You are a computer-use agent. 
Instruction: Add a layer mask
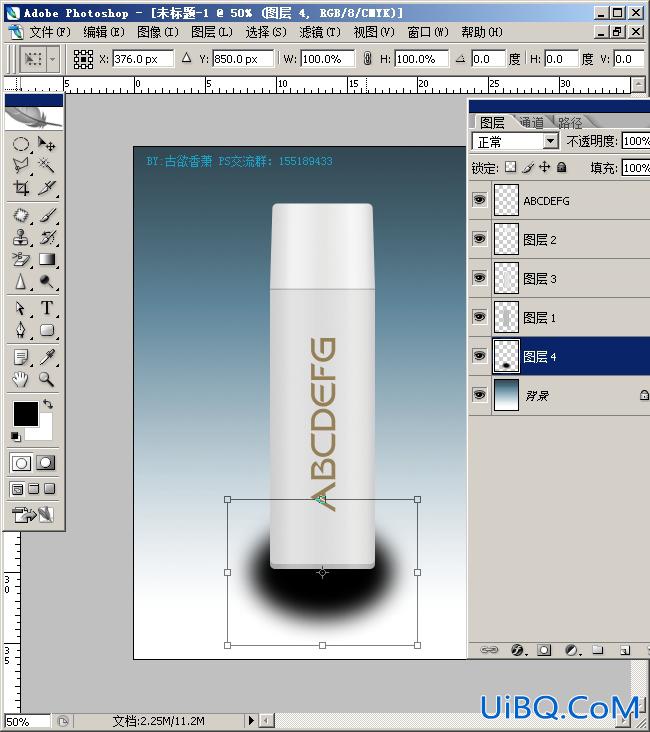point(544,650)
